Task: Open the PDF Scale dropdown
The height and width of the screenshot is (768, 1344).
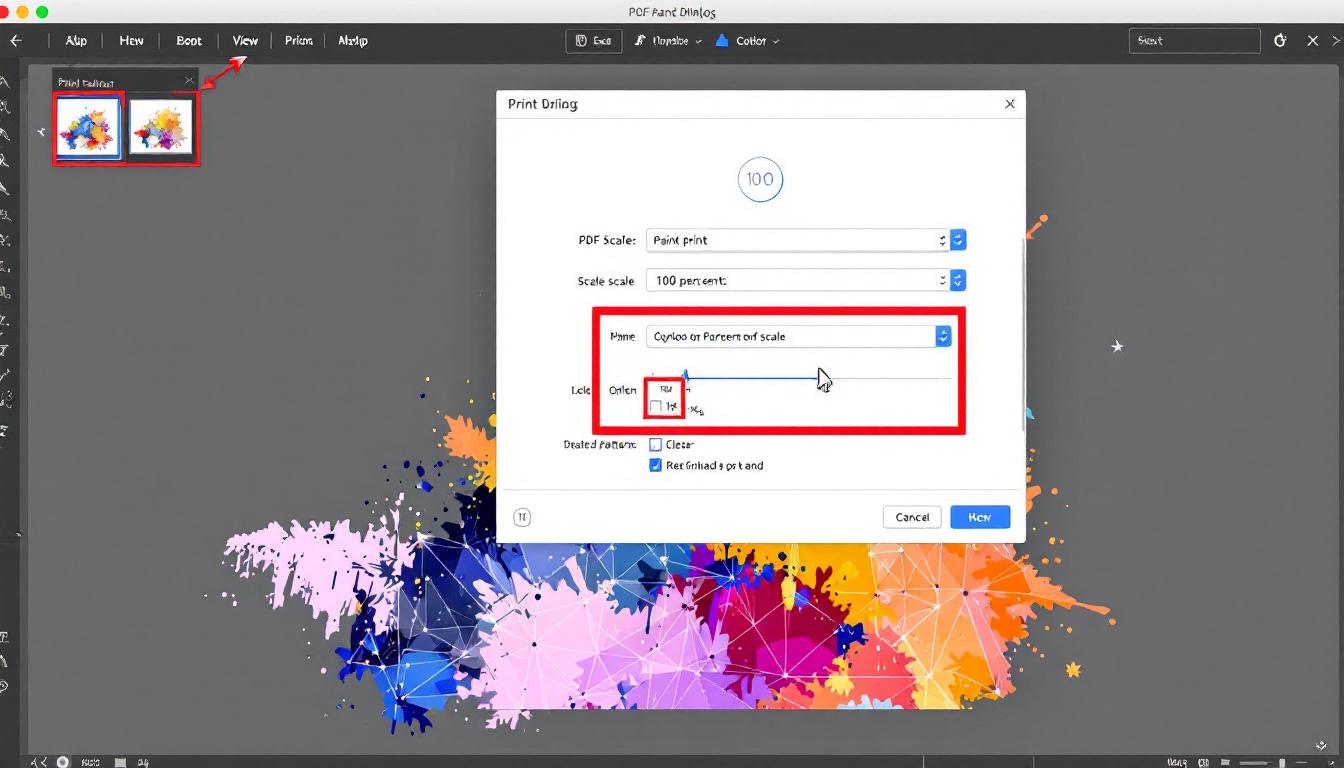Action: (957, 240)
